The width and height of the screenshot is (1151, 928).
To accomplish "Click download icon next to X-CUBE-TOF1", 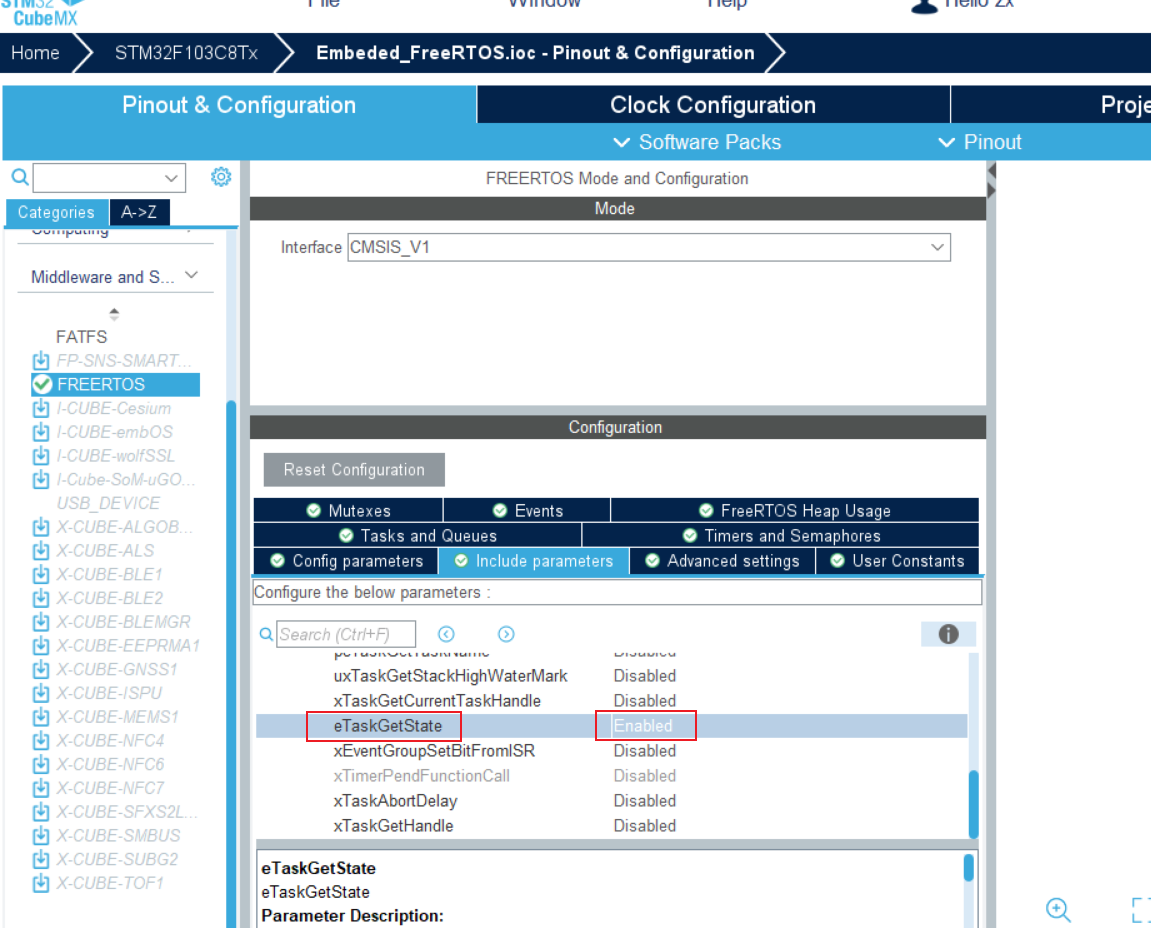I will (x=41, y=883).
